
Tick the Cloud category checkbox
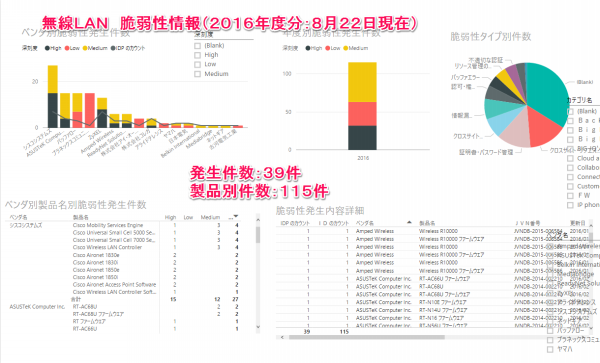(570, 158)
